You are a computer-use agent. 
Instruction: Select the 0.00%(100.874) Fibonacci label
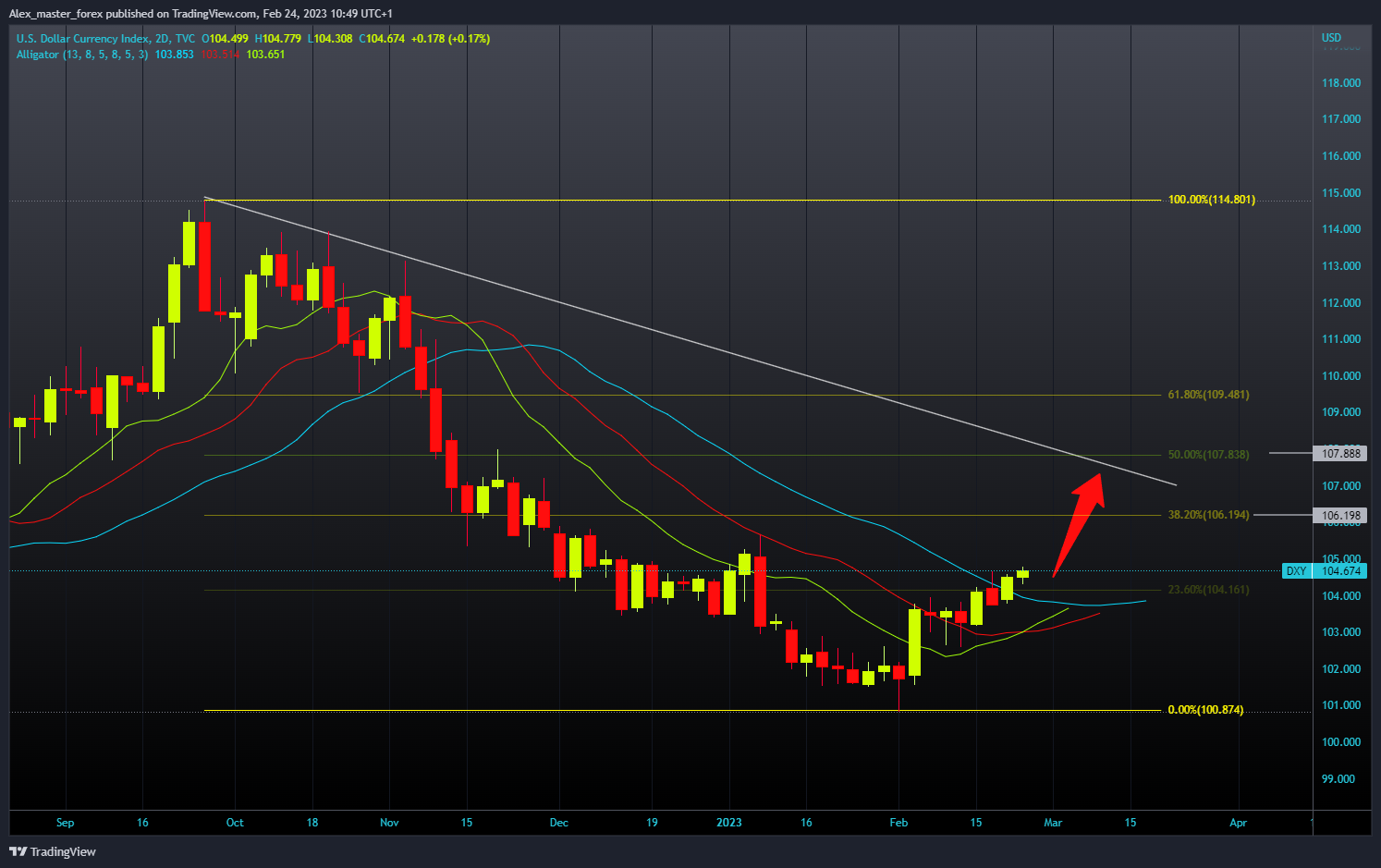tap(1205, 710)
